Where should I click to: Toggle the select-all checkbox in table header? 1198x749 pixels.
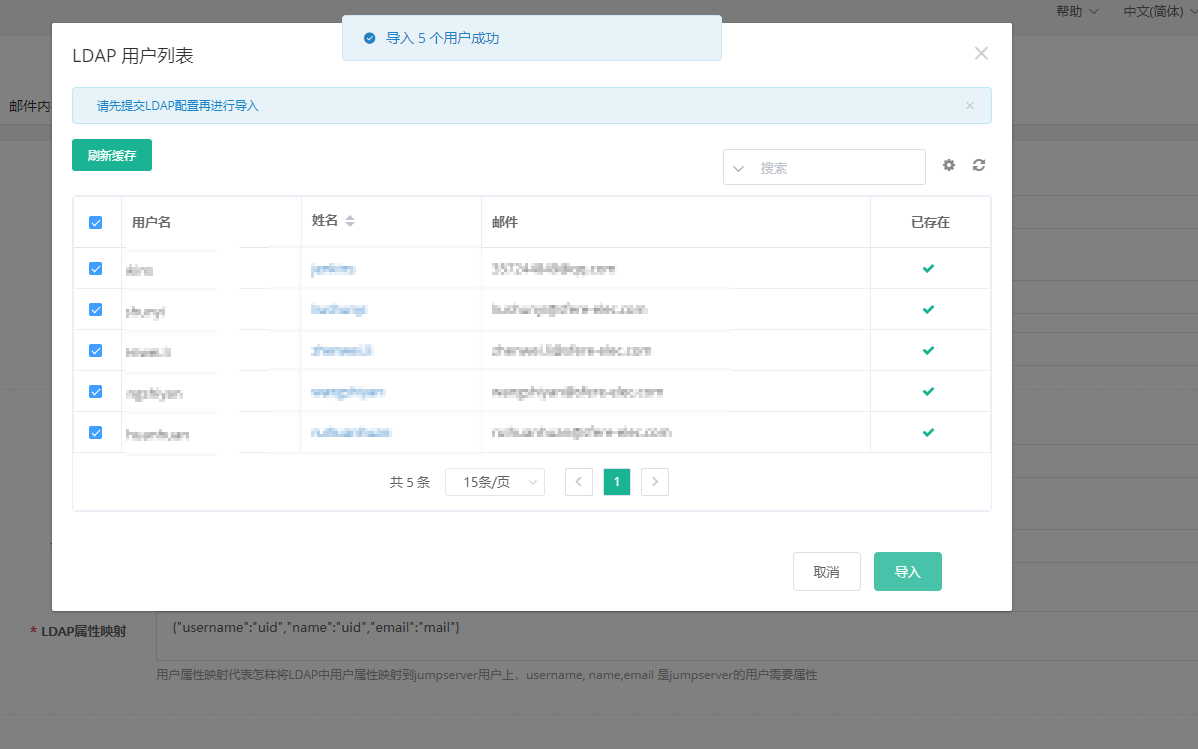pyautogui.click(x=96, y=221)
